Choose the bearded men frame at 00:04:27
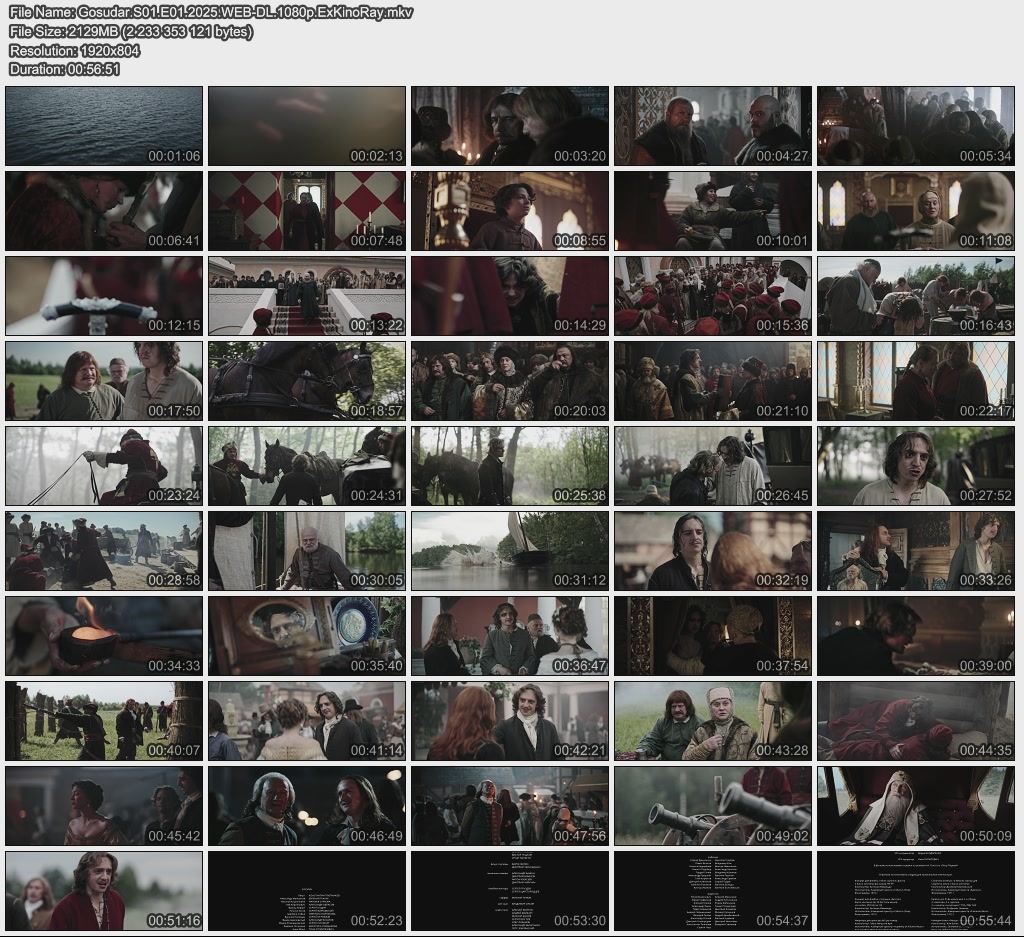 click(x=713, y=126)
